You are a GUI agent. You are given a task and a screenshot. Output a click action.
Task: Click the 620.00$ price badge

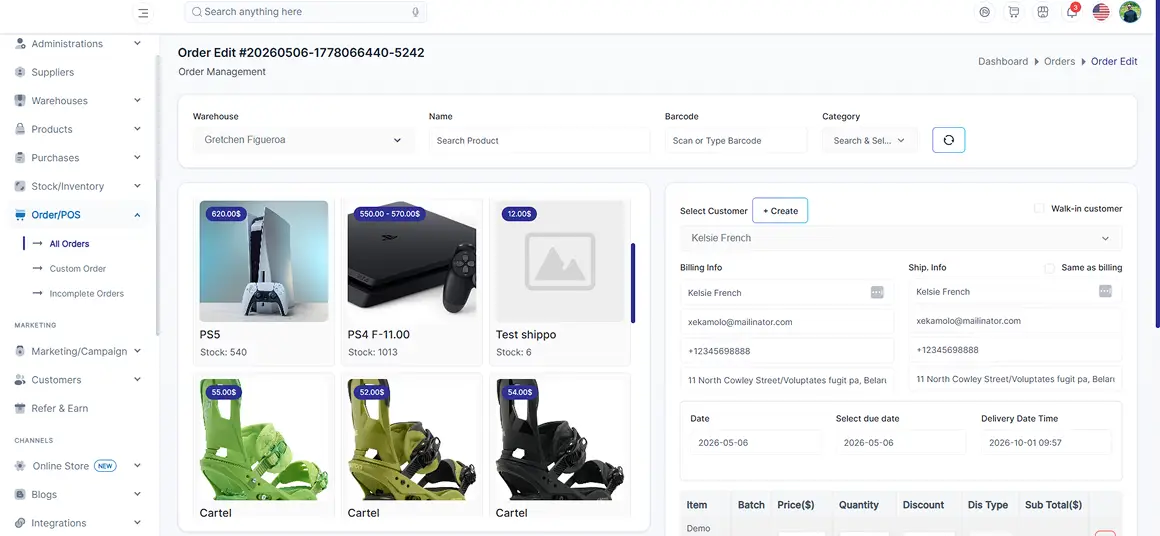[x=226, y=214]
